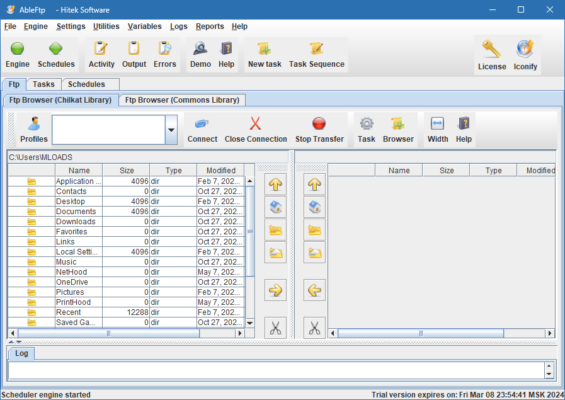This screenshot has width=565, height=400.
Task: Click the Browser icon in FTP toolbar
Action: tap(398, 124)
